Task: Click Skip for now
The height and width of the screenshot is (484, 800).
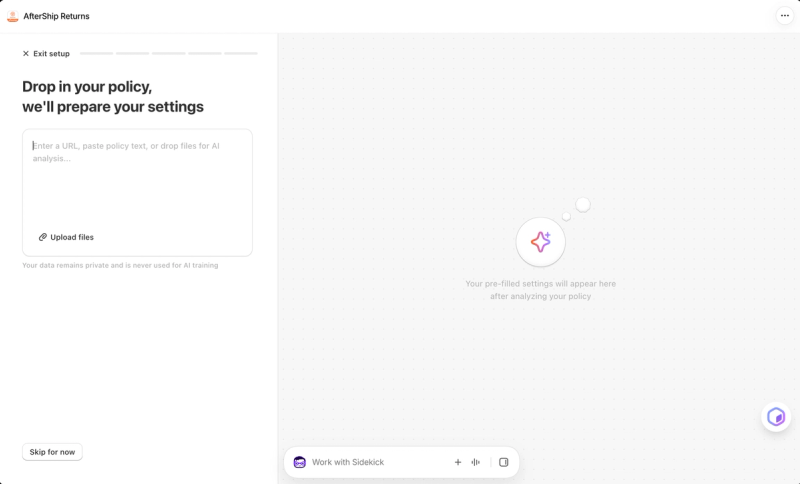Action: (52, 452)
